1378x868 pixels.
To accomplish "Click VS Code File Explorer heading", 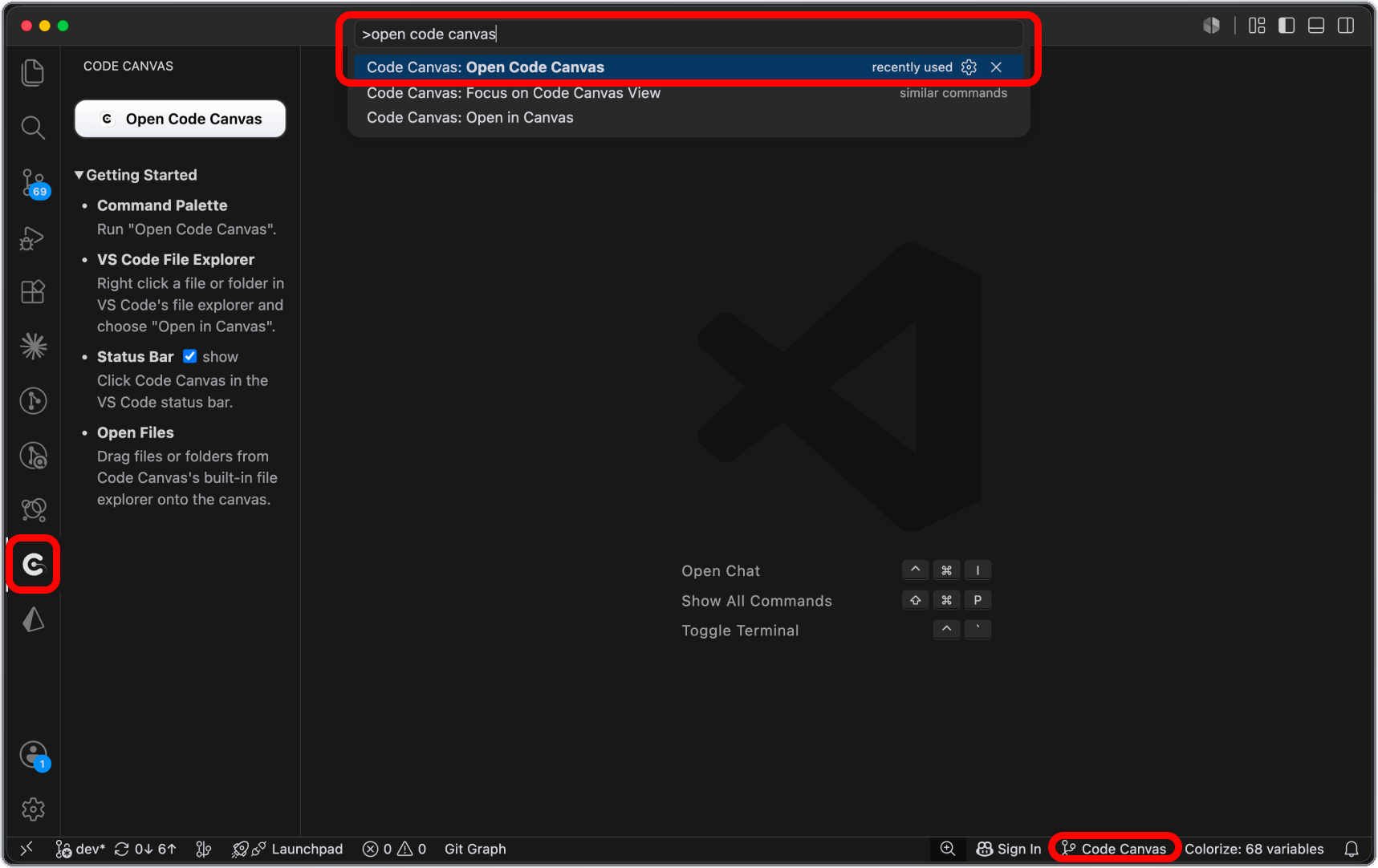I will coord(176,259).
